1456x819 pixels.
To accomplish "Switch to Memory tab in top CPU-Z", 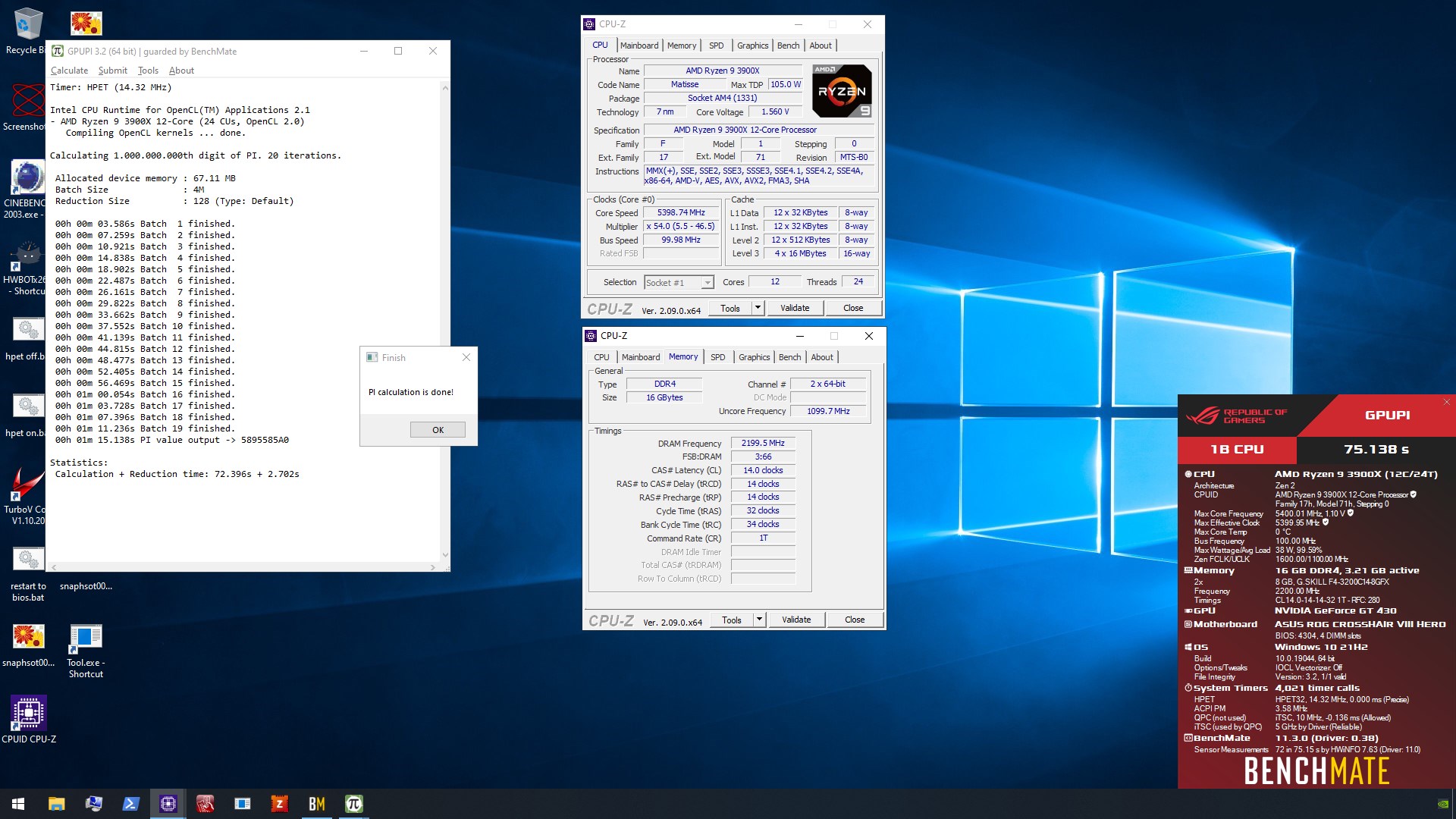I will click(681, 45).
